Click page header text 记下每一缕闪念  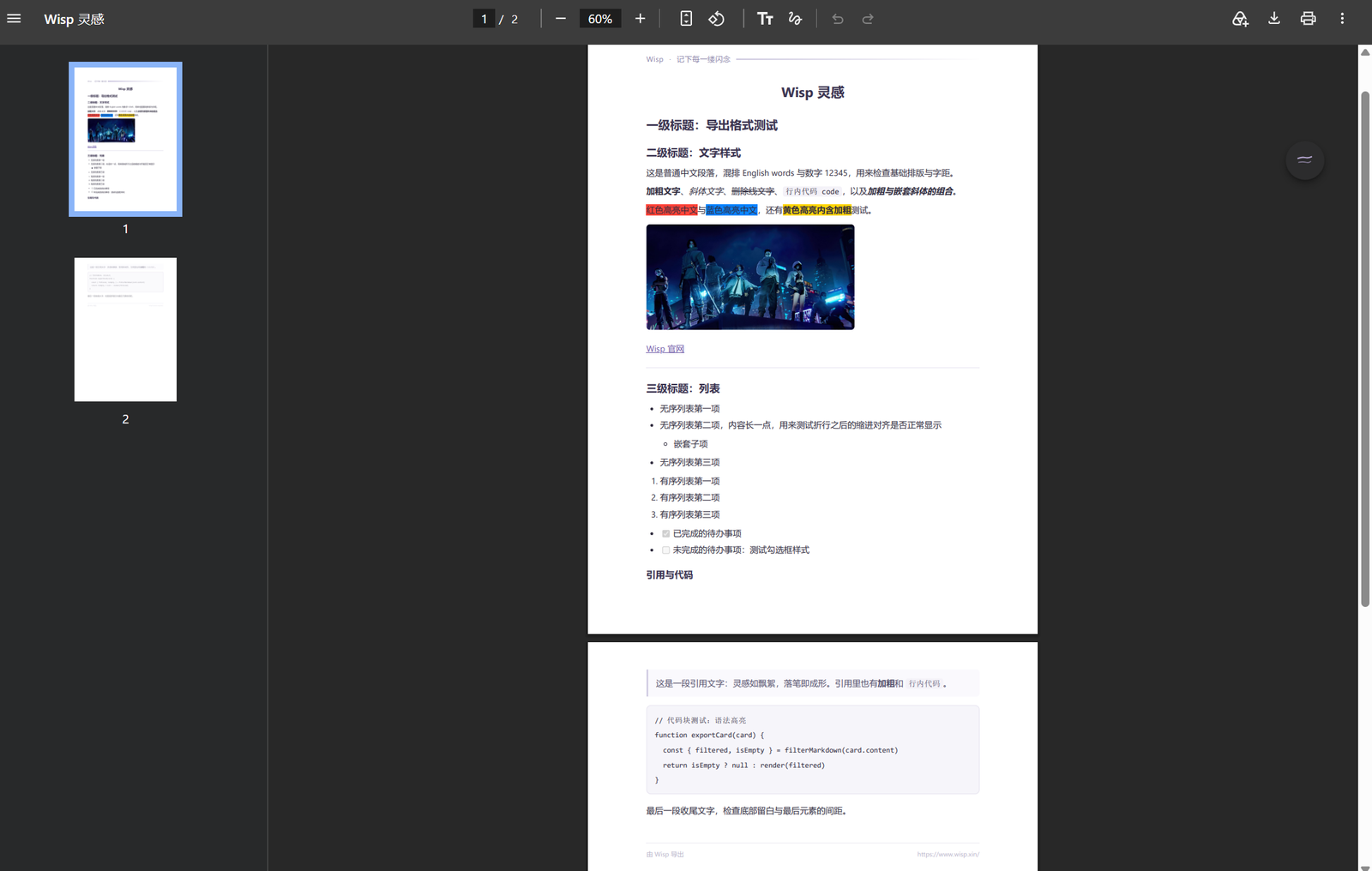[703, 59]
